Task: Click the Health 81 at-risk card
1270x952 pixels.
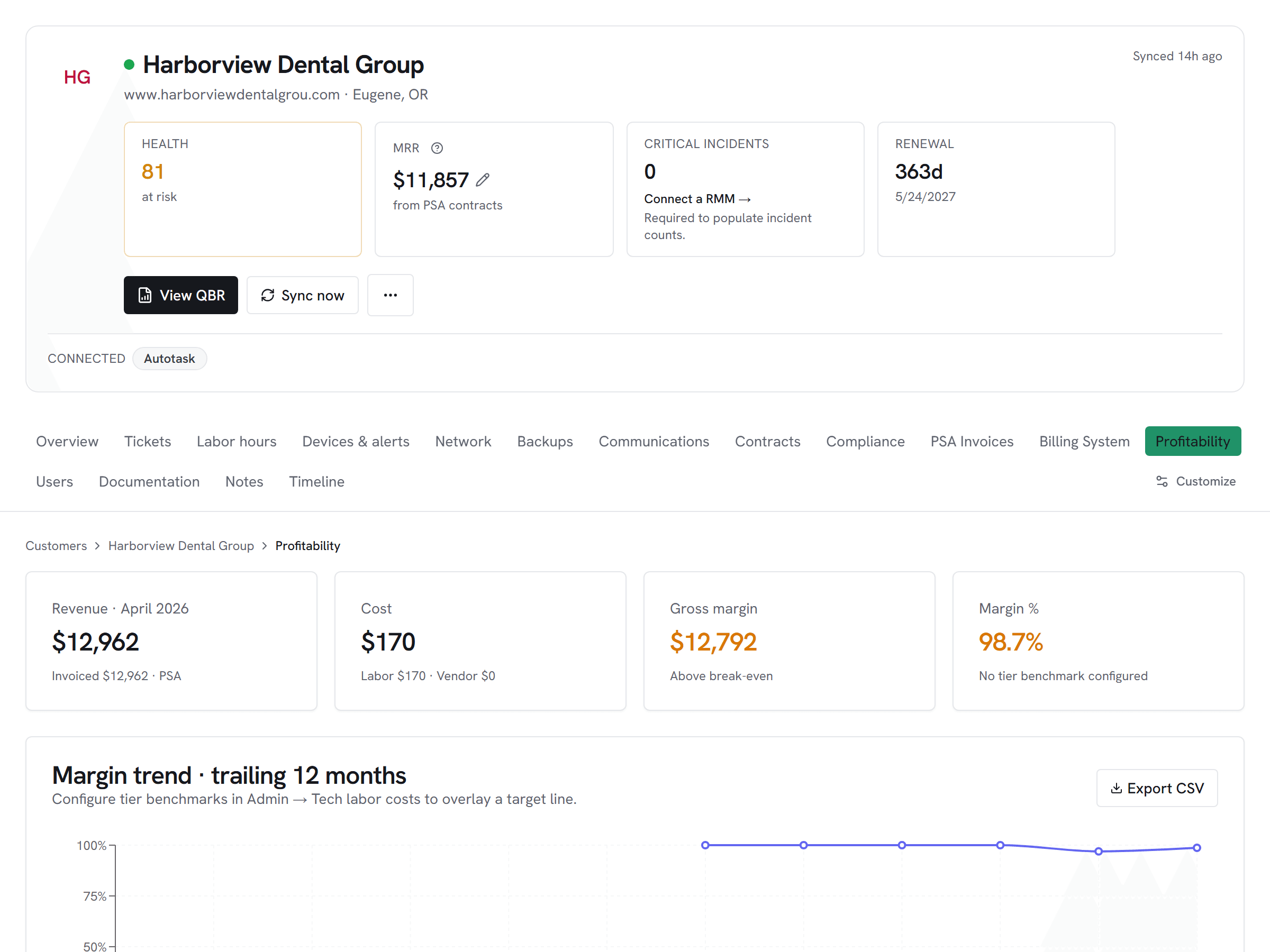Action: coord(243,189)
